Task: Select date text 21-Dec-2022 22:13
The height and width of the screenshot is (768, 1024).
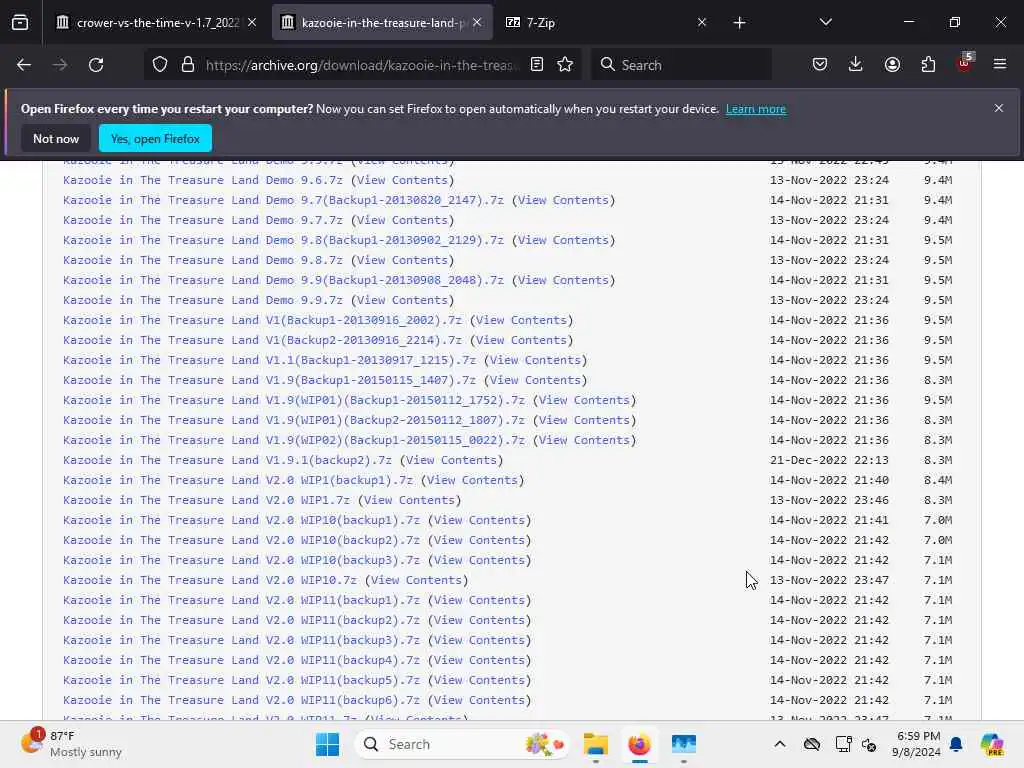Action: (x=829, y=460)
